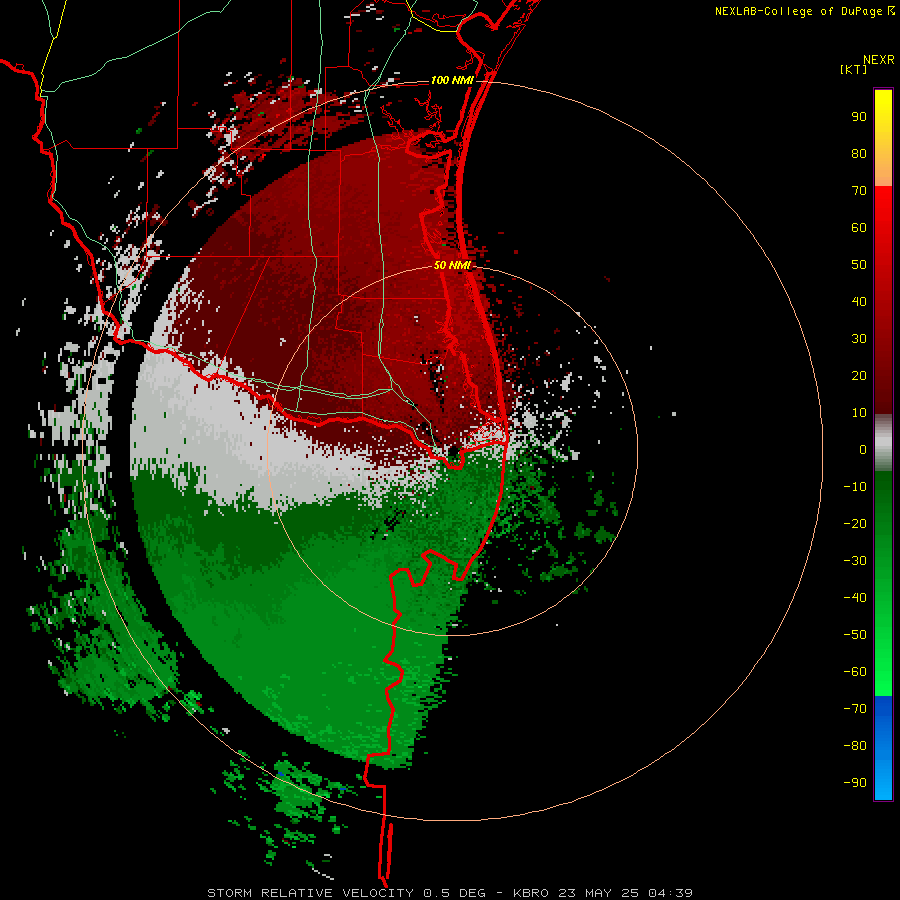This screenshot has height=900, width=900.
Task: Click the 90 value on velocity scale
Action: pos(859,117)
